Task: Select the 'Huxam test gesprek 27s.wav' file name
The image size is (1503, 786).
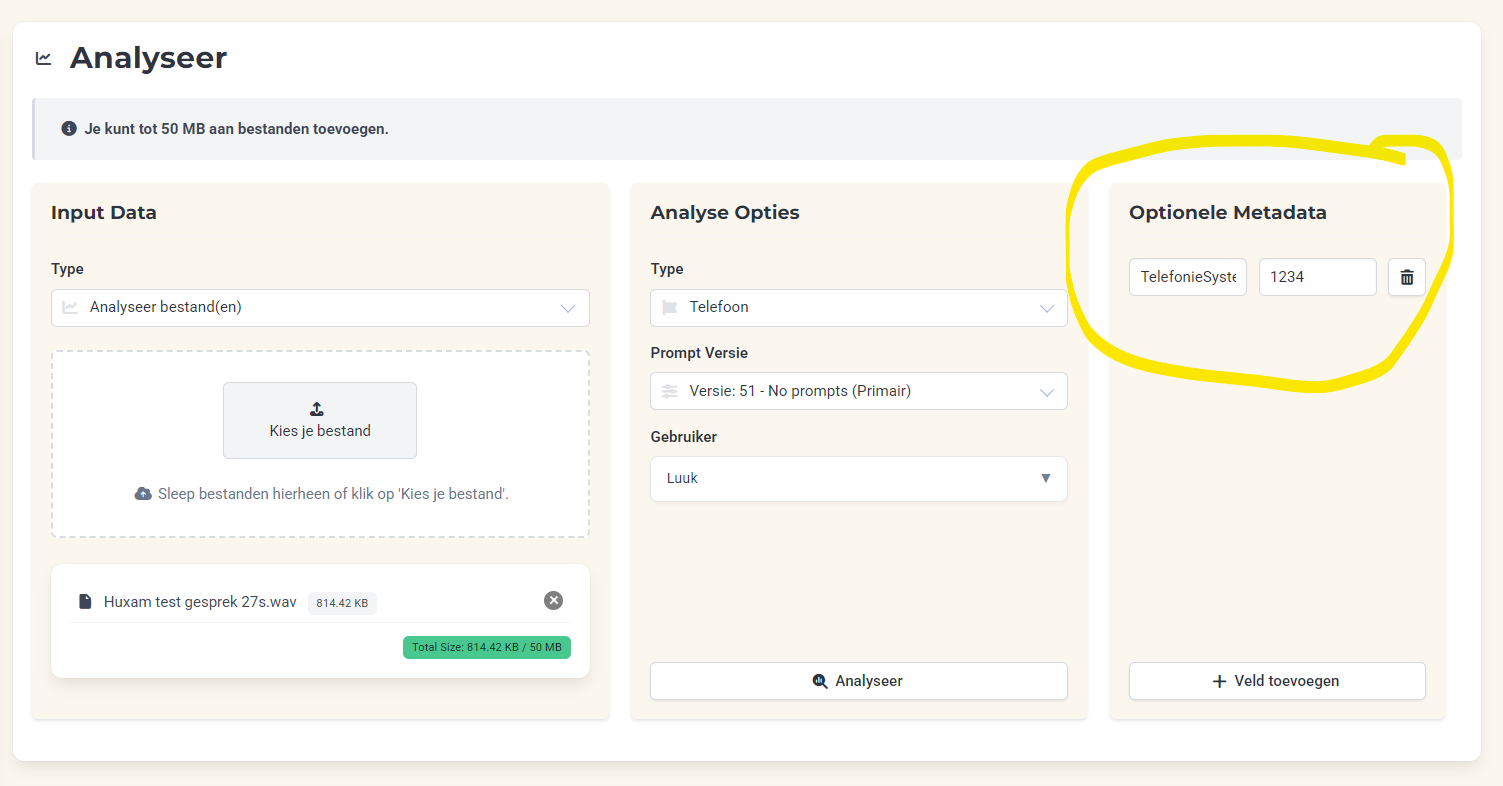Action: click(x=200, y=602)
